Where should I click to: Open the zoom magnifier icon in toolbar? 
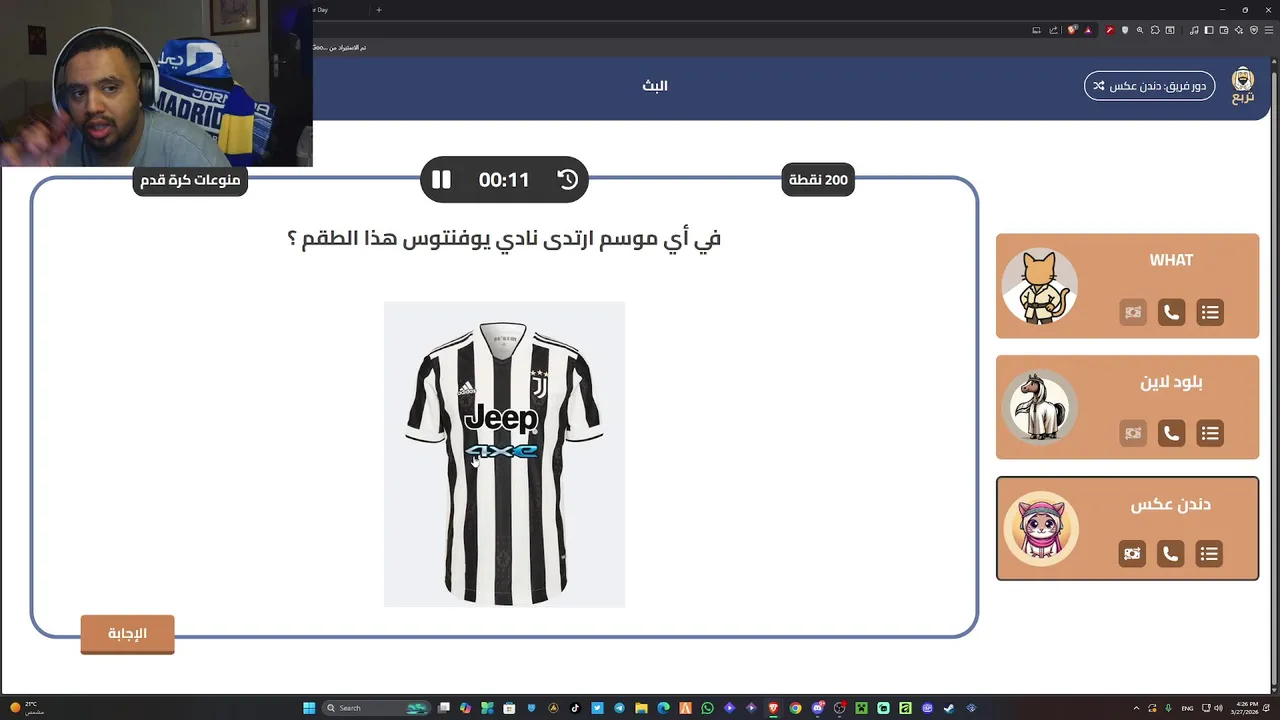(1140, 30)
